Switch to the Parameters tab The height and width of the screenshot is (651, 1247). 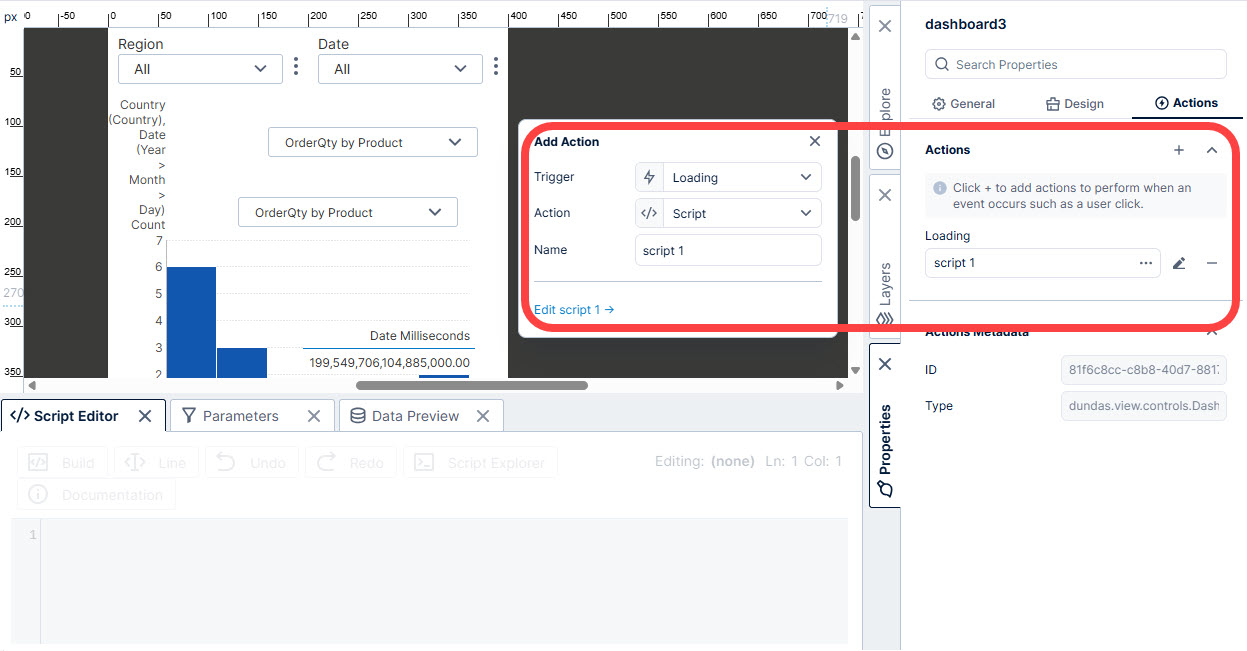tap(239, 414)
